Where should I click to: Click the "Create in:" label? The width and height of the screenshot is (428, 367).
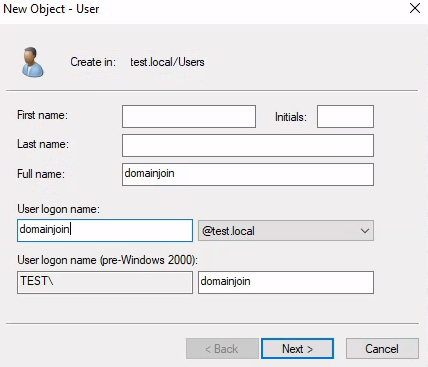point(93,62)
